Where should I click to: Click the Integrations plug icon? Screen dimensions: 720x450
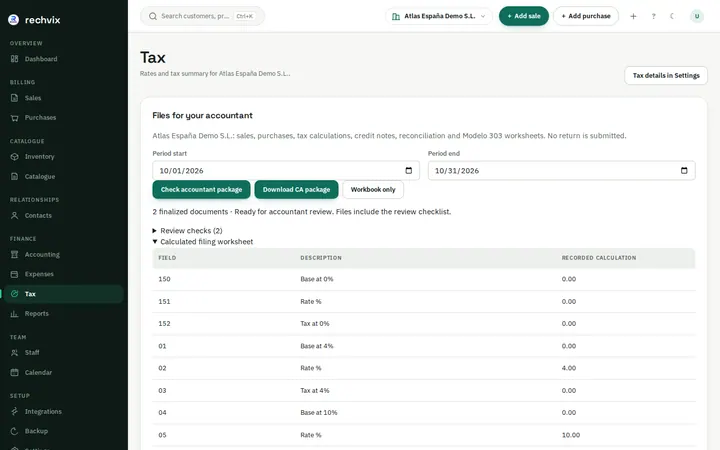pos(15,411)
